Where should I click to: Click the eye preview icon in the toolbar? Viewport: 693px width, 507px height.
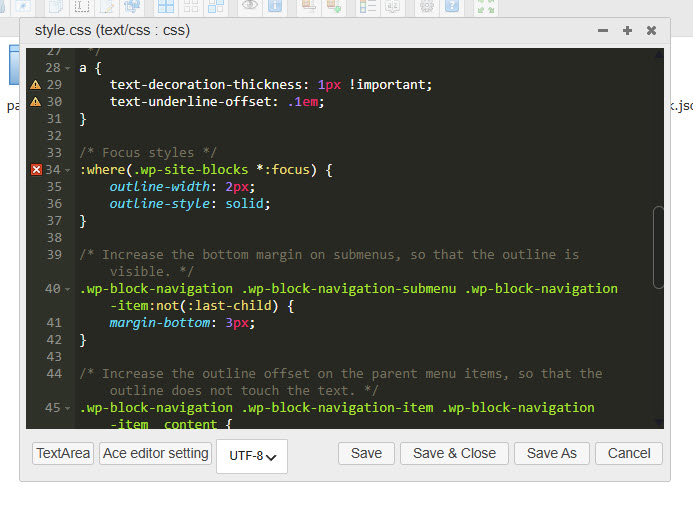(x=250, y=6)
